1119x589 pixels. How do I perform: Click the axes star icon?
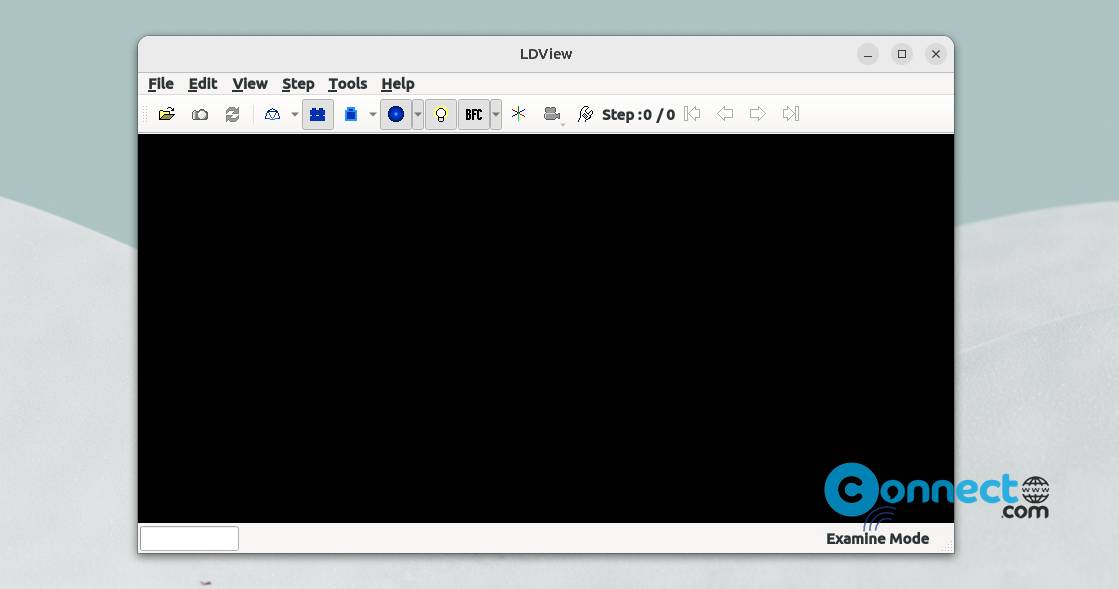[x=519, y=114]
